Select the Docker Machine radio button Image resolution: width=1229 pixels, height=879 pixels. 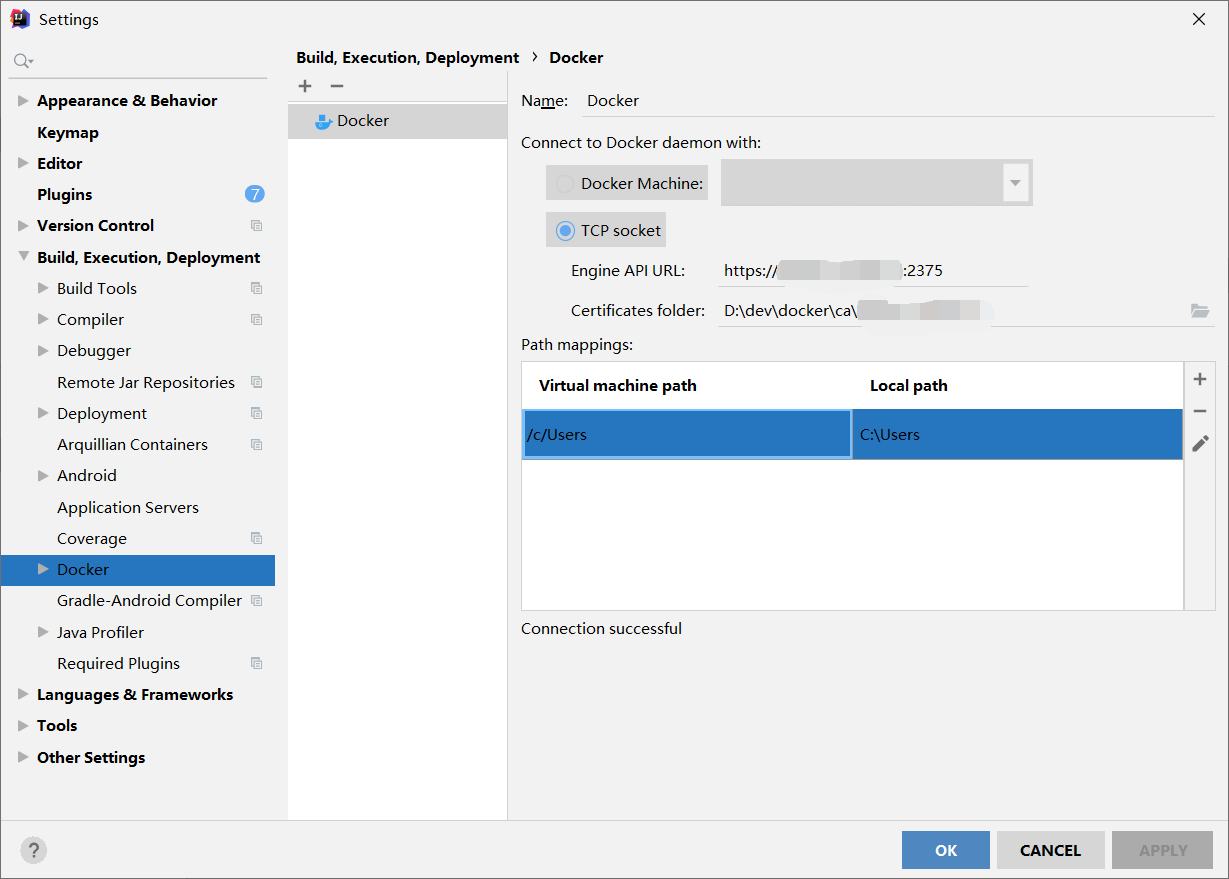565,184
